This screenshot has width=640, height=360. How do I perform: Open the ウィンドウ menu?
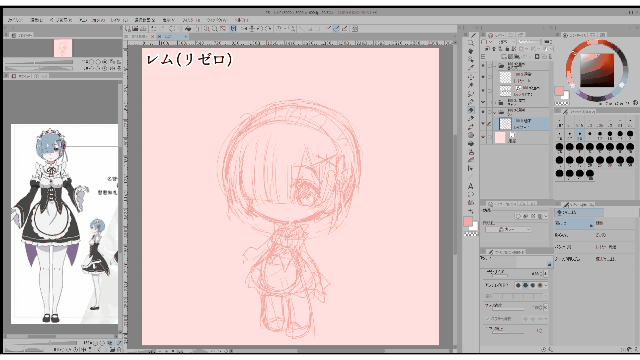pos(217,20)
